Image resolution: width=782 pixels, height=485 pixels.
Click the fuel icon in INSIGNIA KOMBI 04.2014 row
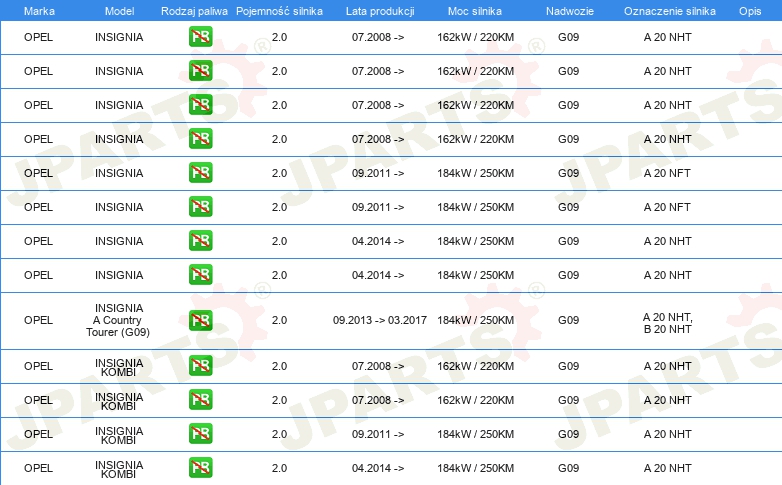pos(200,468)
